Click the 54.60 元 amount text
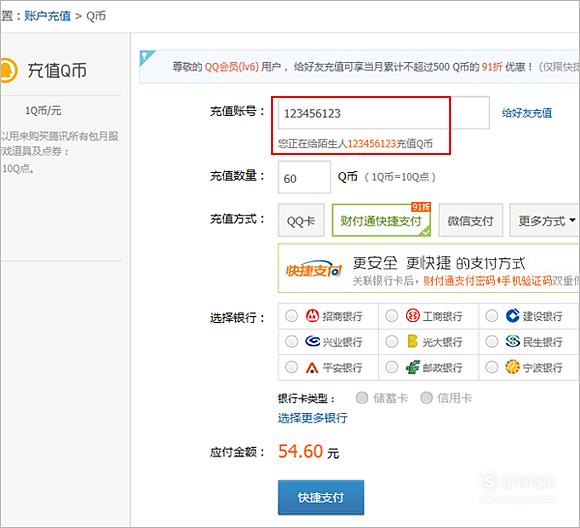The image size is (580, 528). coord(308,451)
